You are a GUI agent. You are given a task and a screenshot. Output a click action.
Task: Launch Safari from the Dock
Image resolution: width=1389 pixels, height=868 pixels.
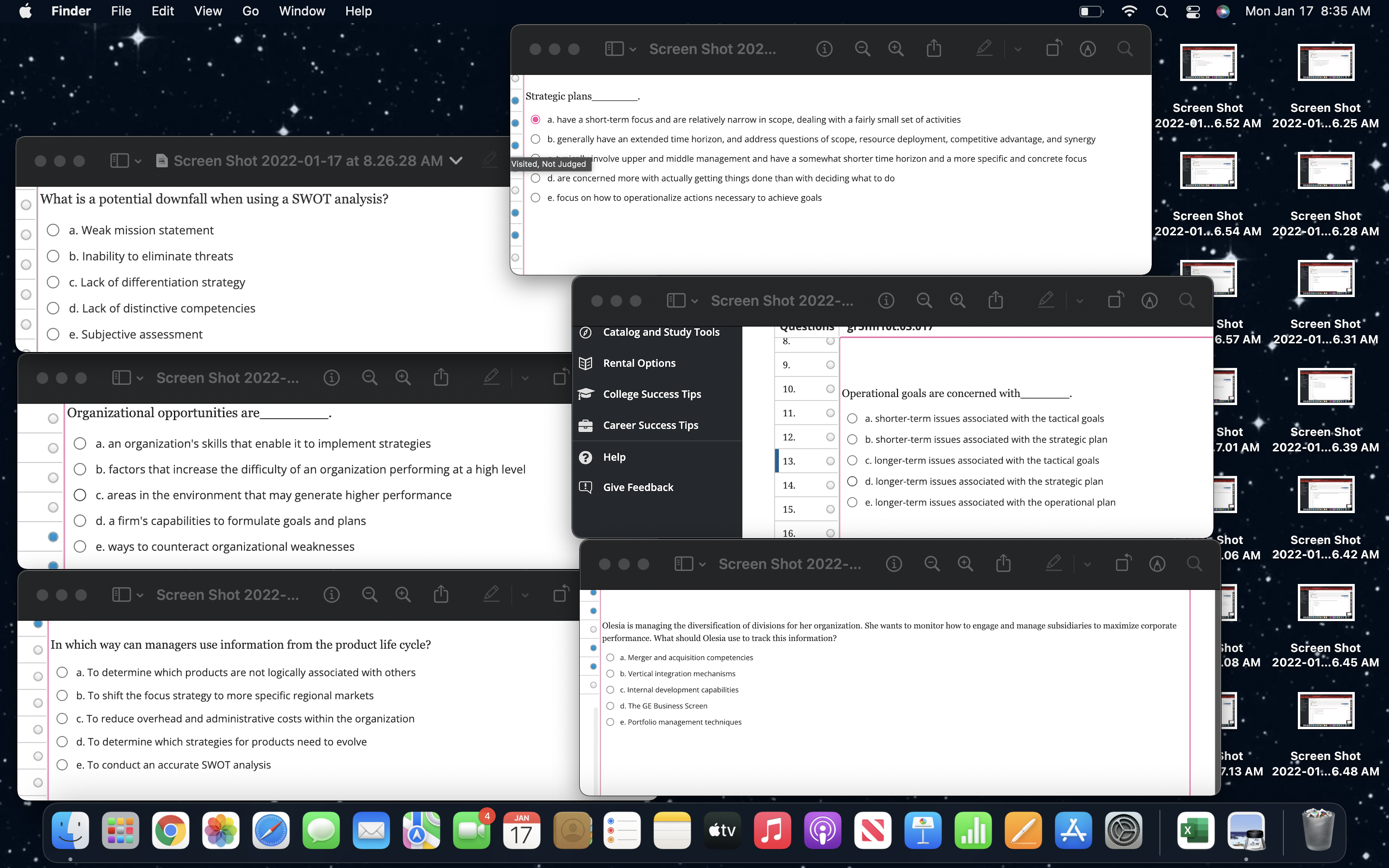tap(271, 830)
